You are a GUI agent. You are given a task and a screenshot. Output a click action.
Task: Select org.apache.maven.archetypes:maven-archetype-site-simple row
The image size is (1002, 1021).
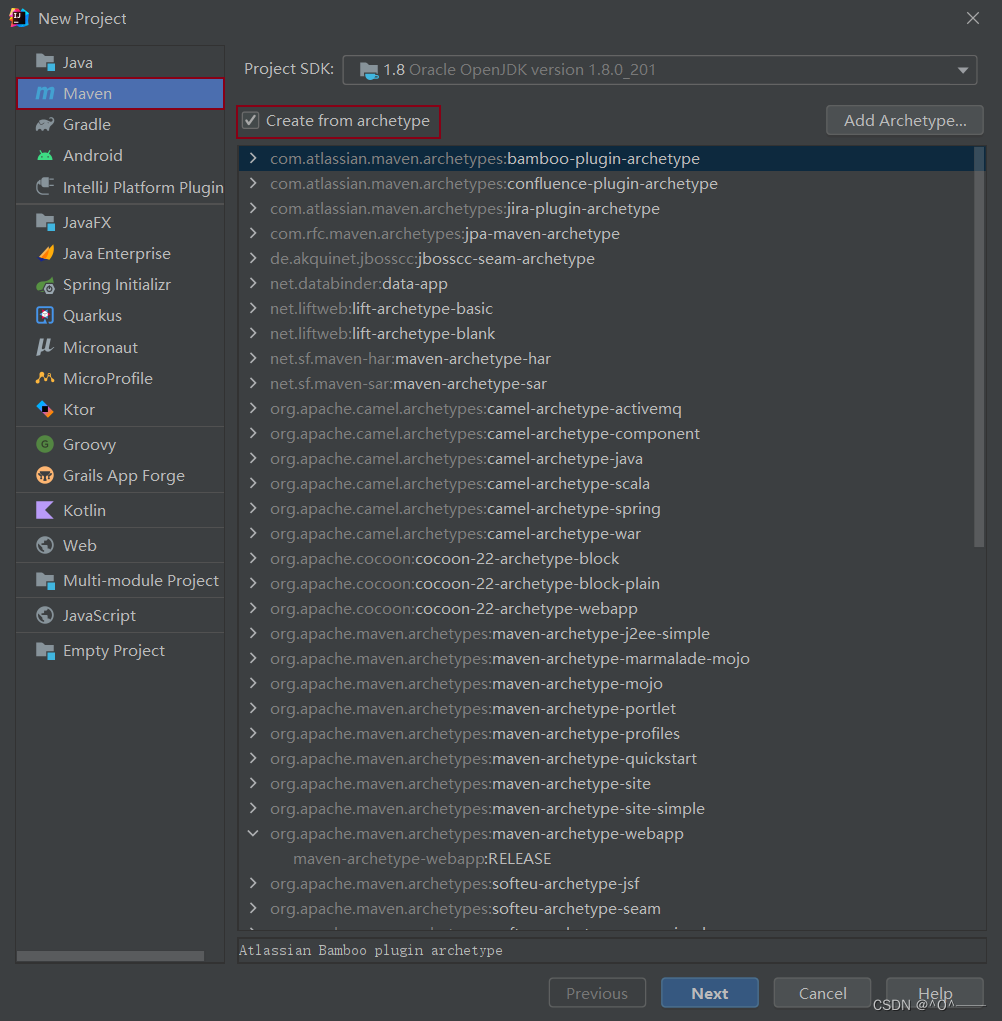606,809
